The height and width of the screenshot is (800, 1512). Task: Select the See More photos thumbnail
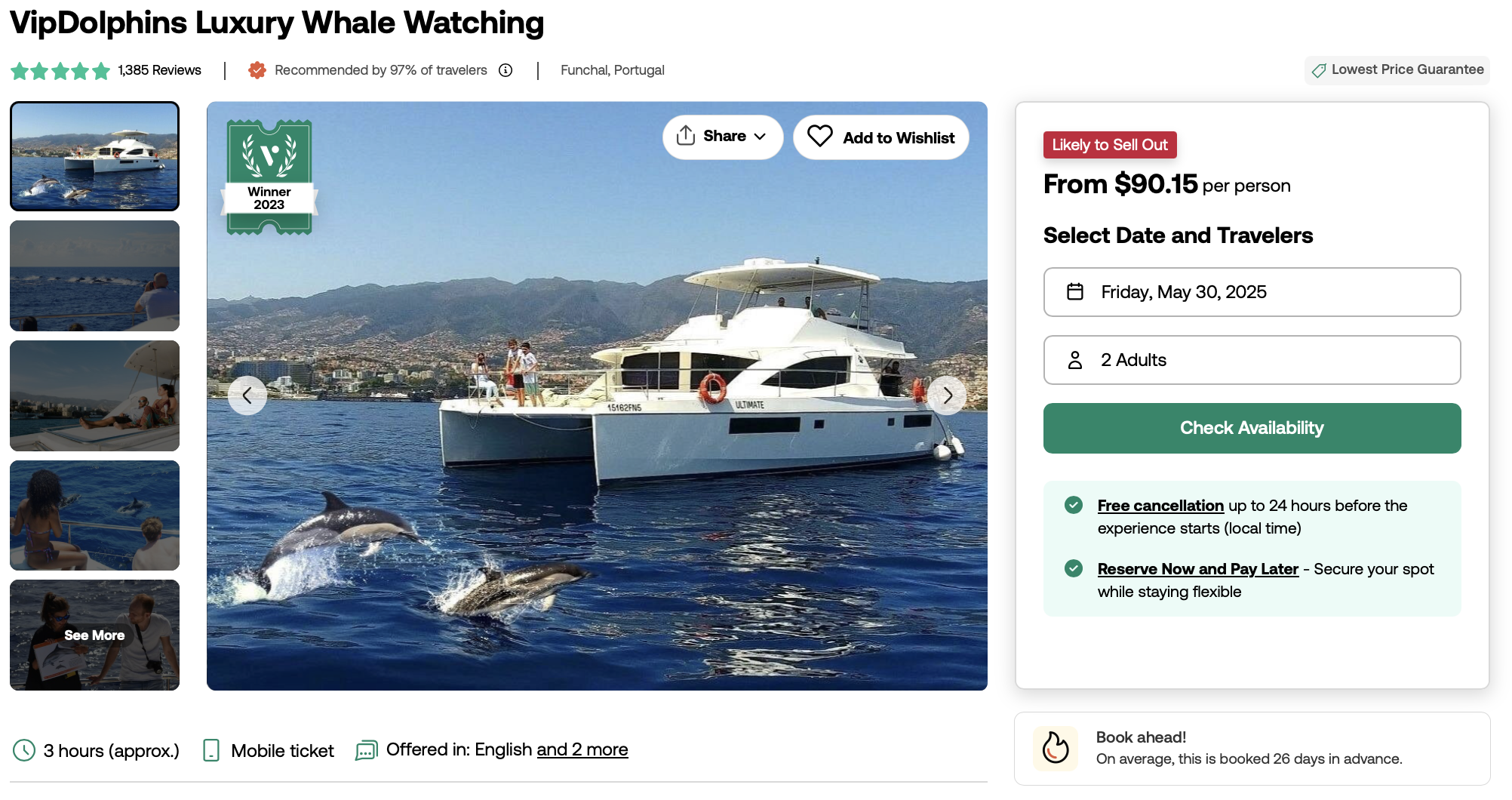pyautogui.click(x=95, y=635)
